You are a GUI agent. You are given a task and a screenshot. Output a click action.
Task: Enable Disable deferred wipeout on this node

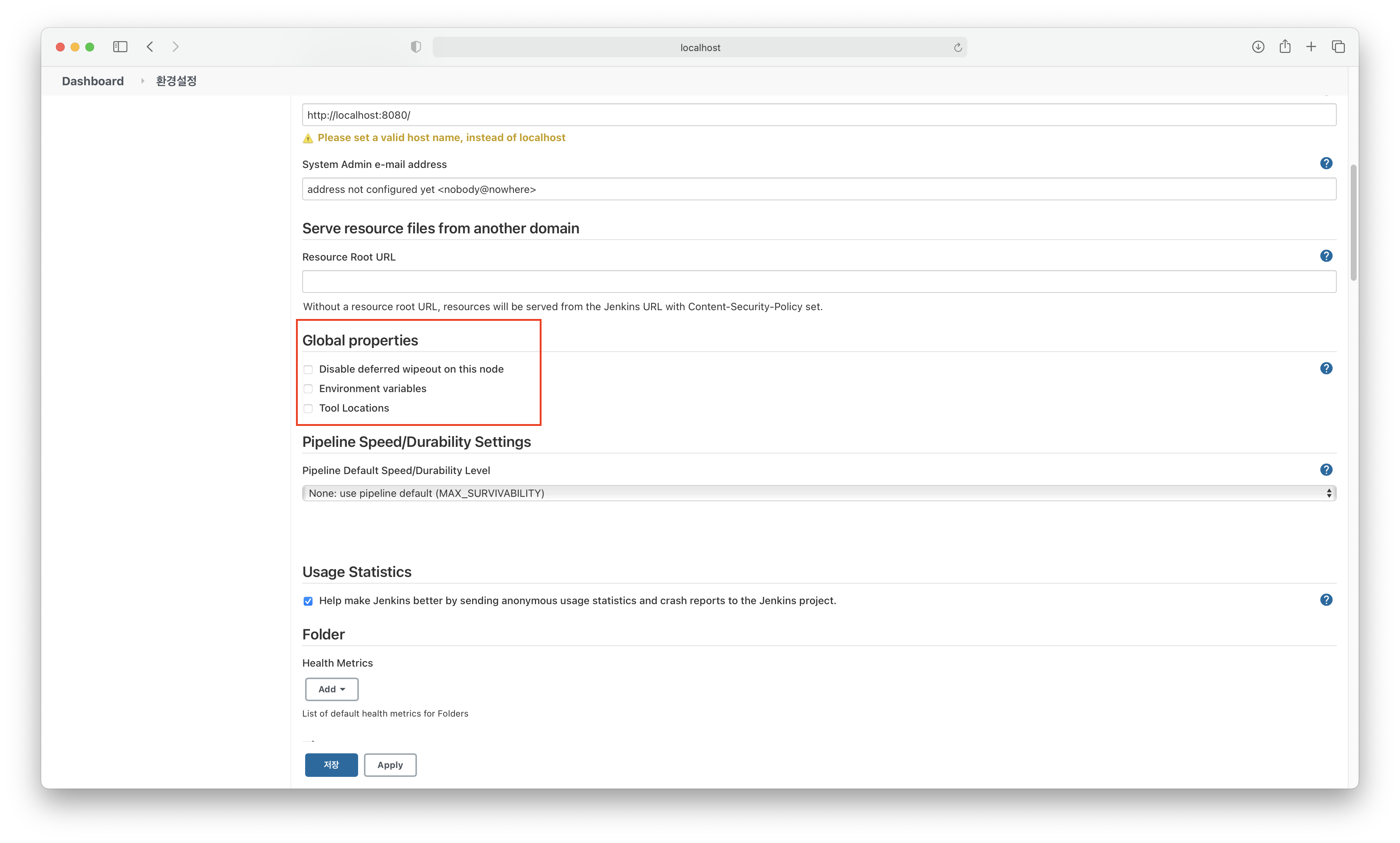point(308,370)
